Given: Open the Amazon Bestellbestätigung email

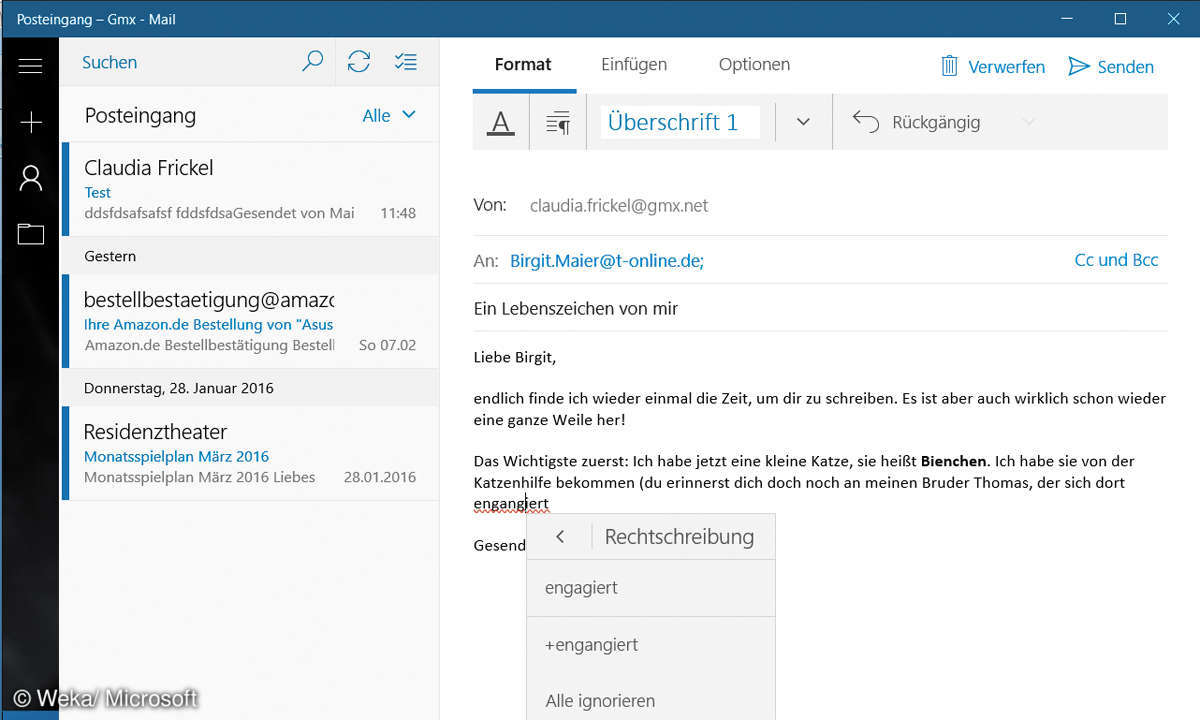Looking at the screenshot, I should coord(250,322).
